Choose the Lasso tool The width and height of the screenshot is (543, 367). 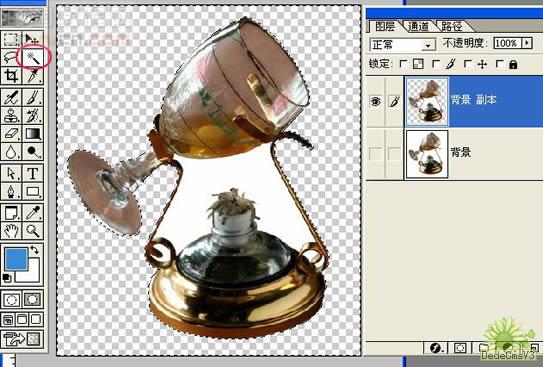(x=11, y=57)
